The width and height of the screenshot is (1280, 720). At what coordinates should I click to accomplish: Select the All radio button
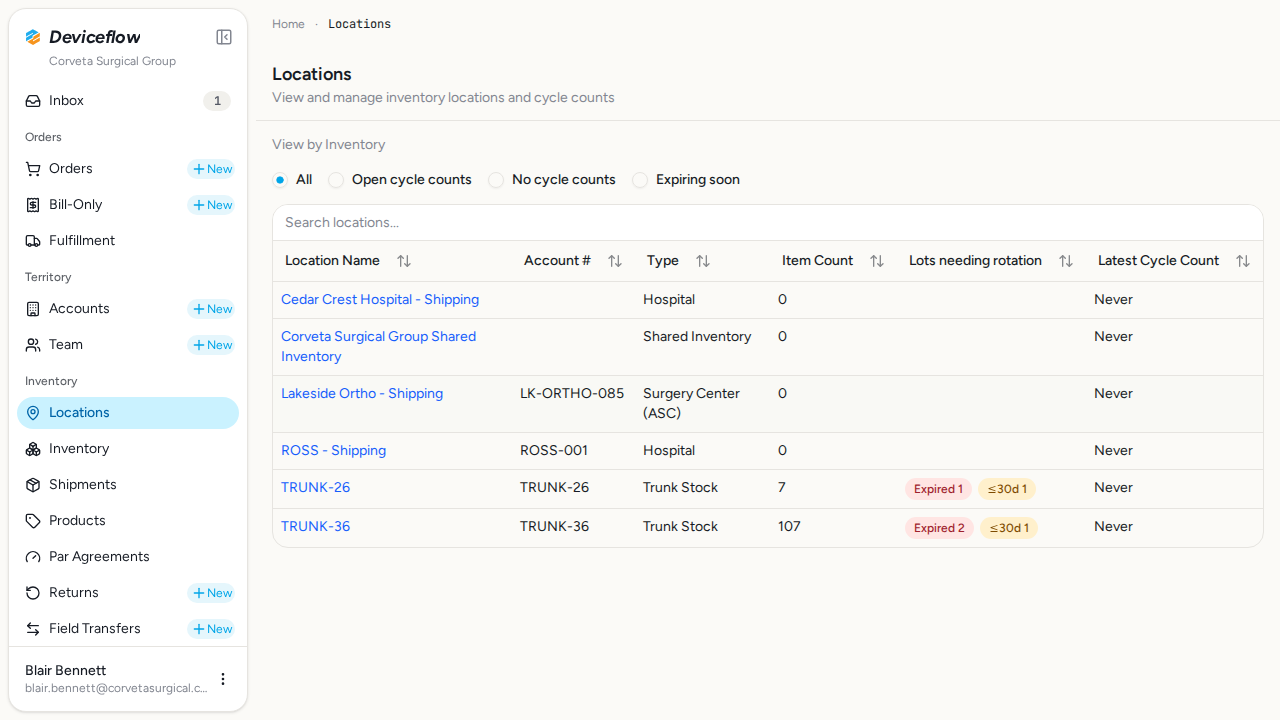[280, 180]
